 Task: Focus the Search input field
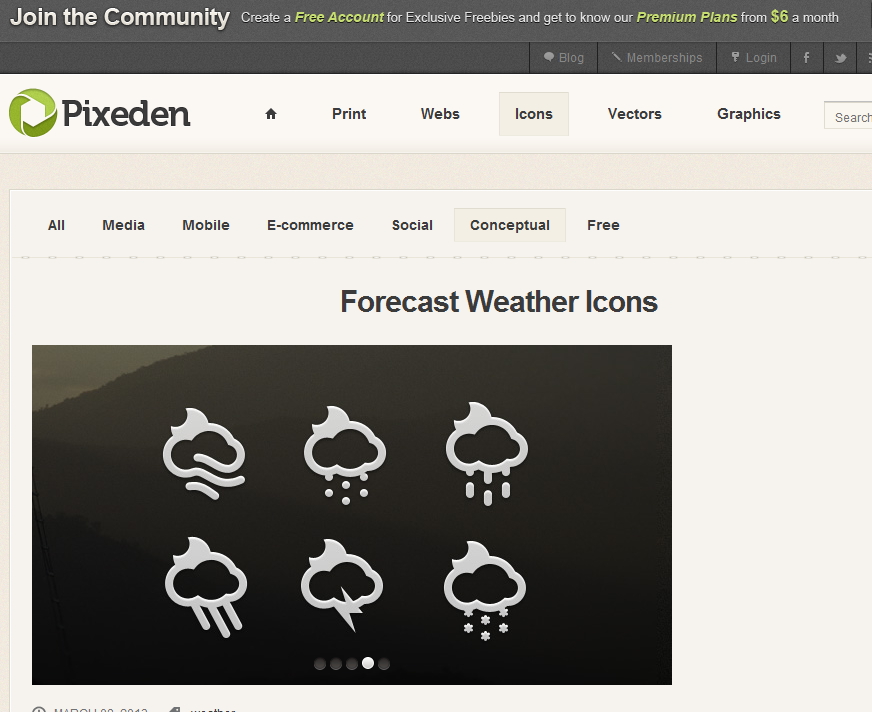848,115
